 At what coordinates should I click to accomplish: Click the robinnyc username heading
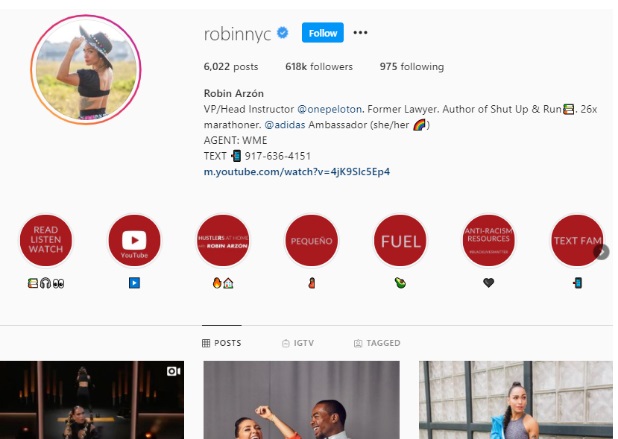pyautogui.click(x=237, y=34)
